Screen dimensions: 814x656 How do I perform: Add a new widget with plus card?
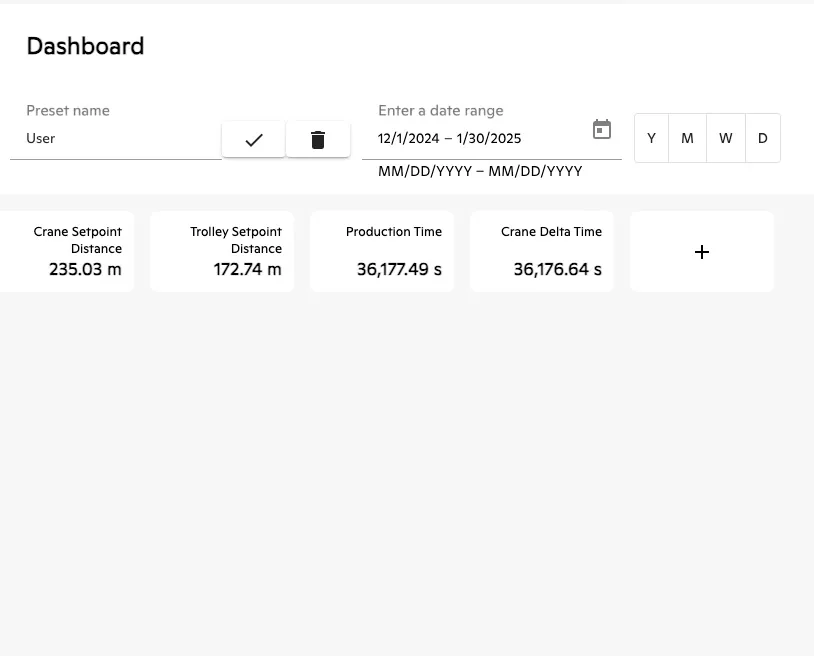point(701,252)
